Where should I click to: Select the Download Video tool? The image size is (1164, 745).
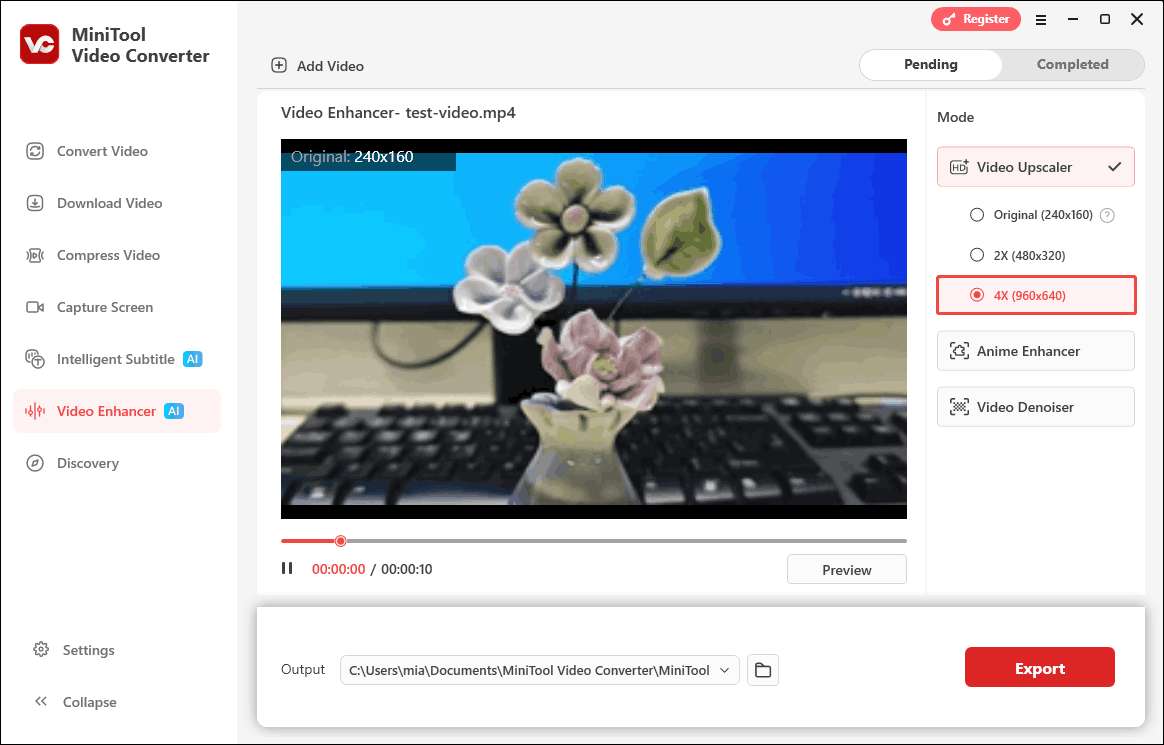point(107,203)
